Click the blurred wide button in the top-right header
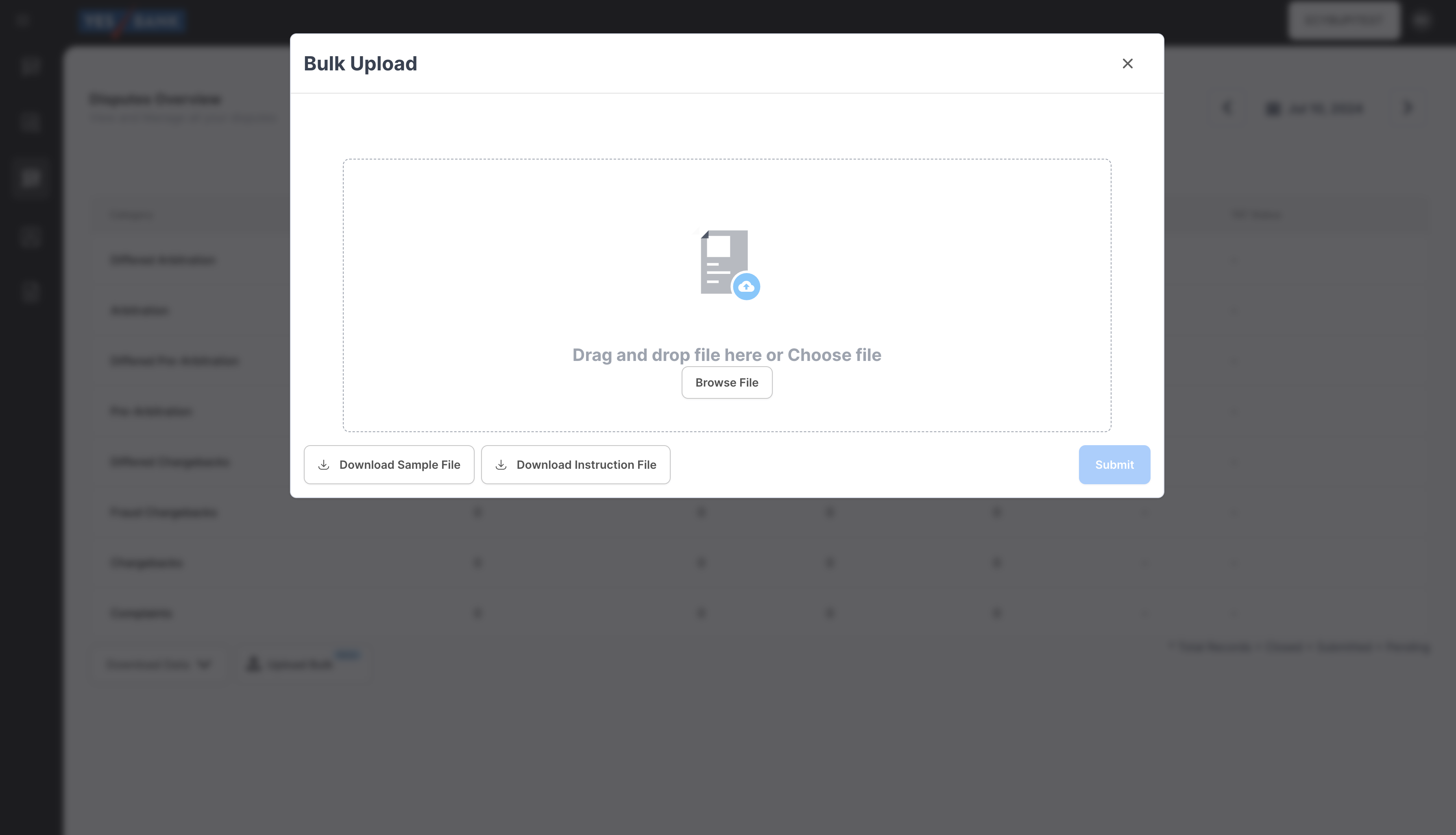This screenshot has width=1456, height=835. [1344, 21]
